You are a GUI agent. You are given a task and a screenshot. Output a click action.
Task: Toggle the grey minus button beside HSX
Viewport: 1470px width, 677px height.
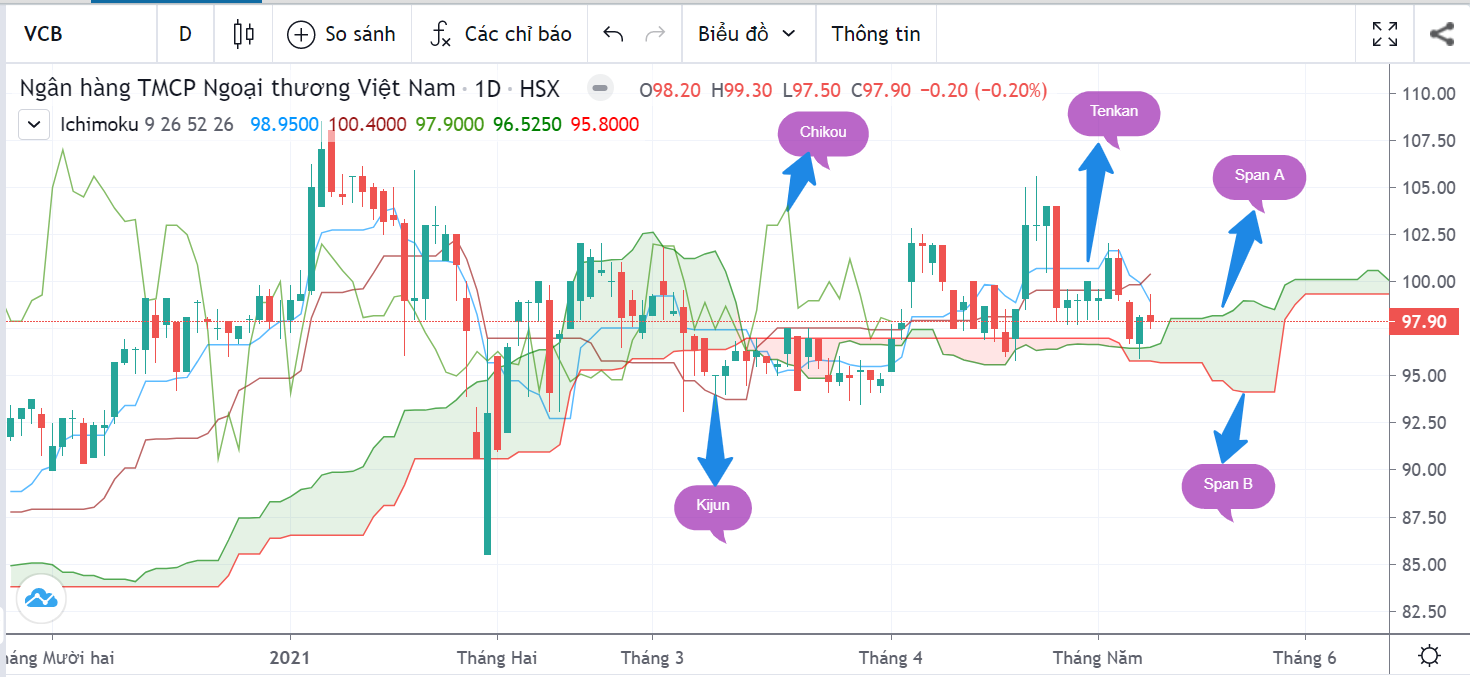click(600, 88)
